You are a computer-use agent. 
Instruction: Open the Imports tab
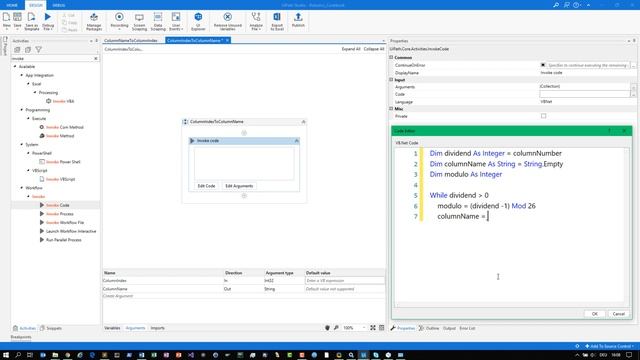click(x=158, y=328)
